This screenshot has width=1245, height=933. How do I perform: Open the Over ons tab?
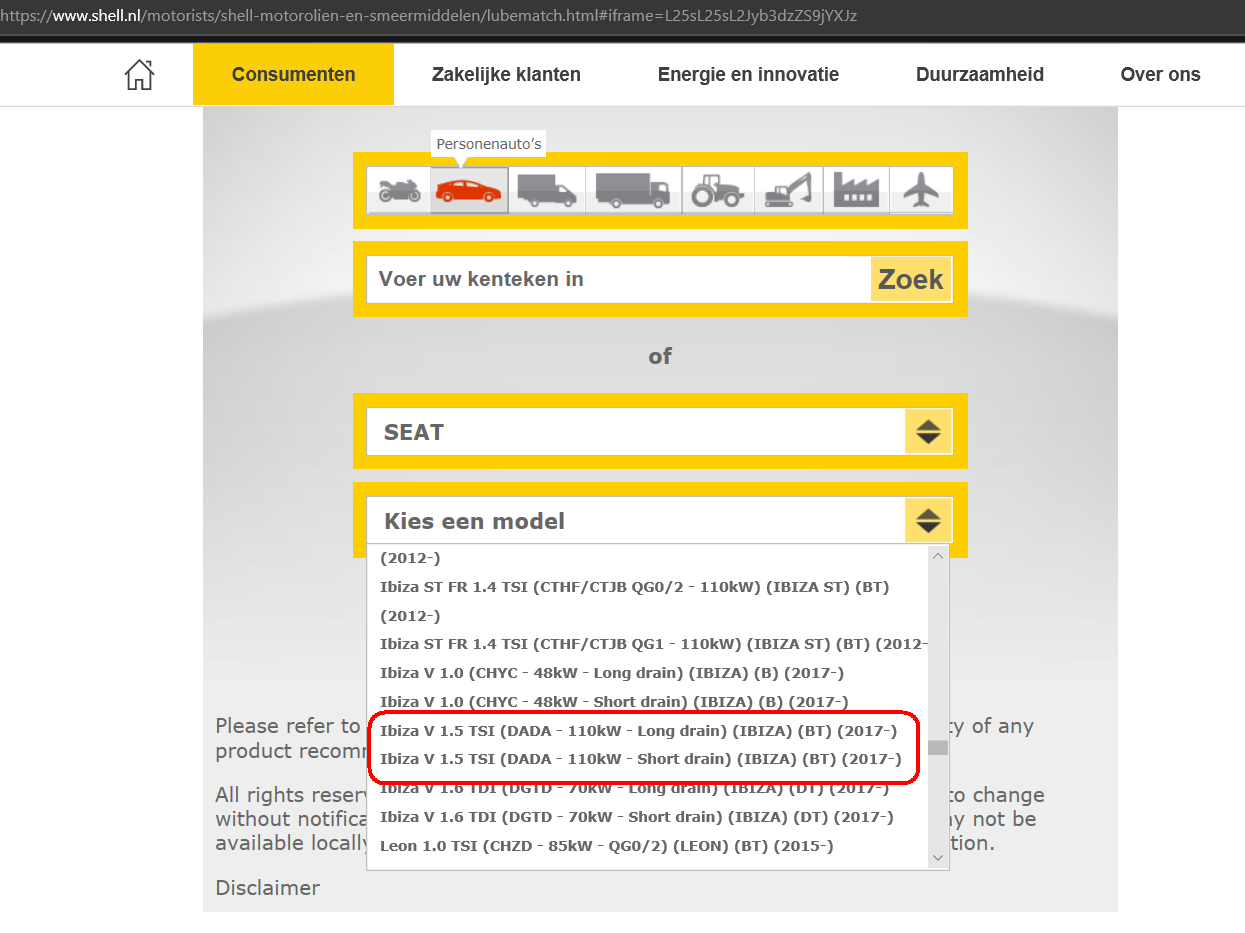[x=1160, y=74]
